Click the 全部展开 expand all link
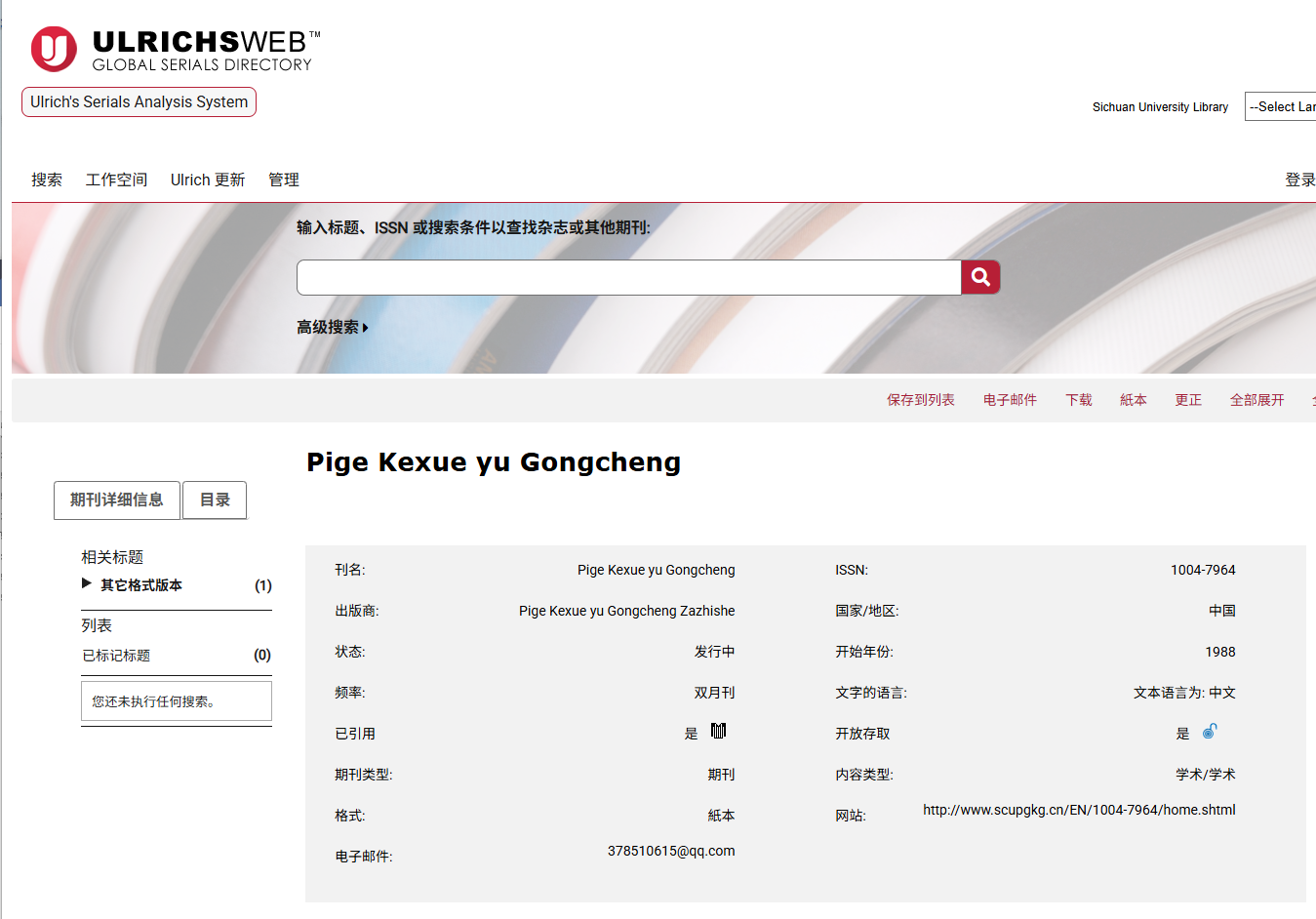This screenshot has width=1316, height=919. [1256, 400]
